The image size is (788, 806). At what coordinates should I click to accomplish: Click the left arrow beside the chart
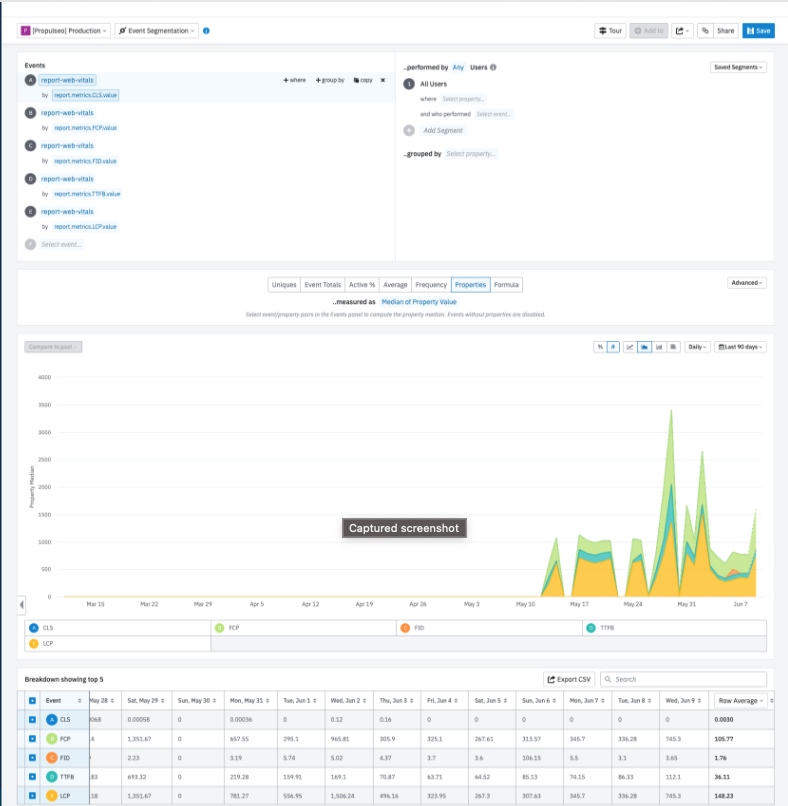21,604
